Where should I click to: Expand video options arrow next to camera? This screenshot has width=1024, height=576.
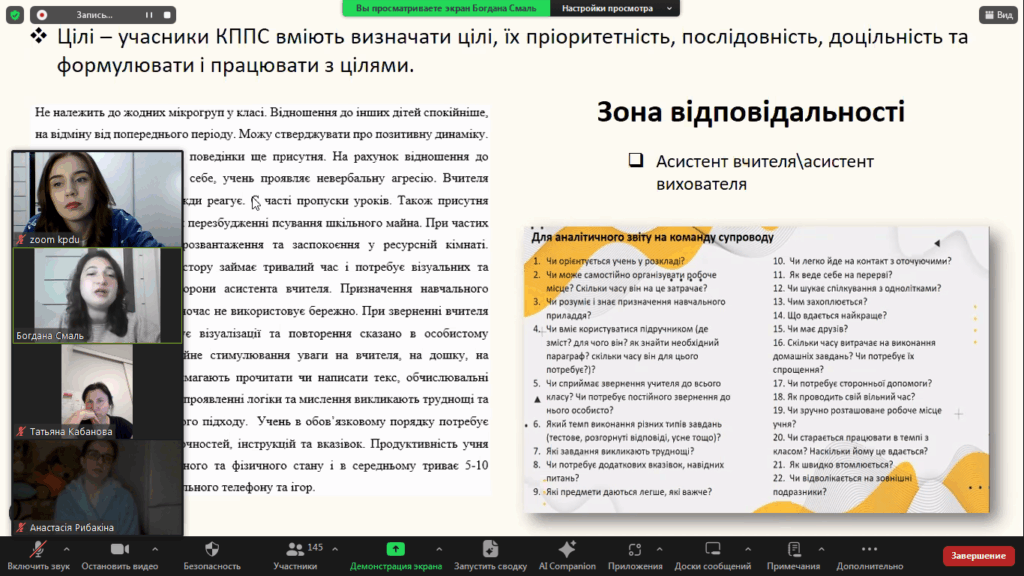[157, 548]
